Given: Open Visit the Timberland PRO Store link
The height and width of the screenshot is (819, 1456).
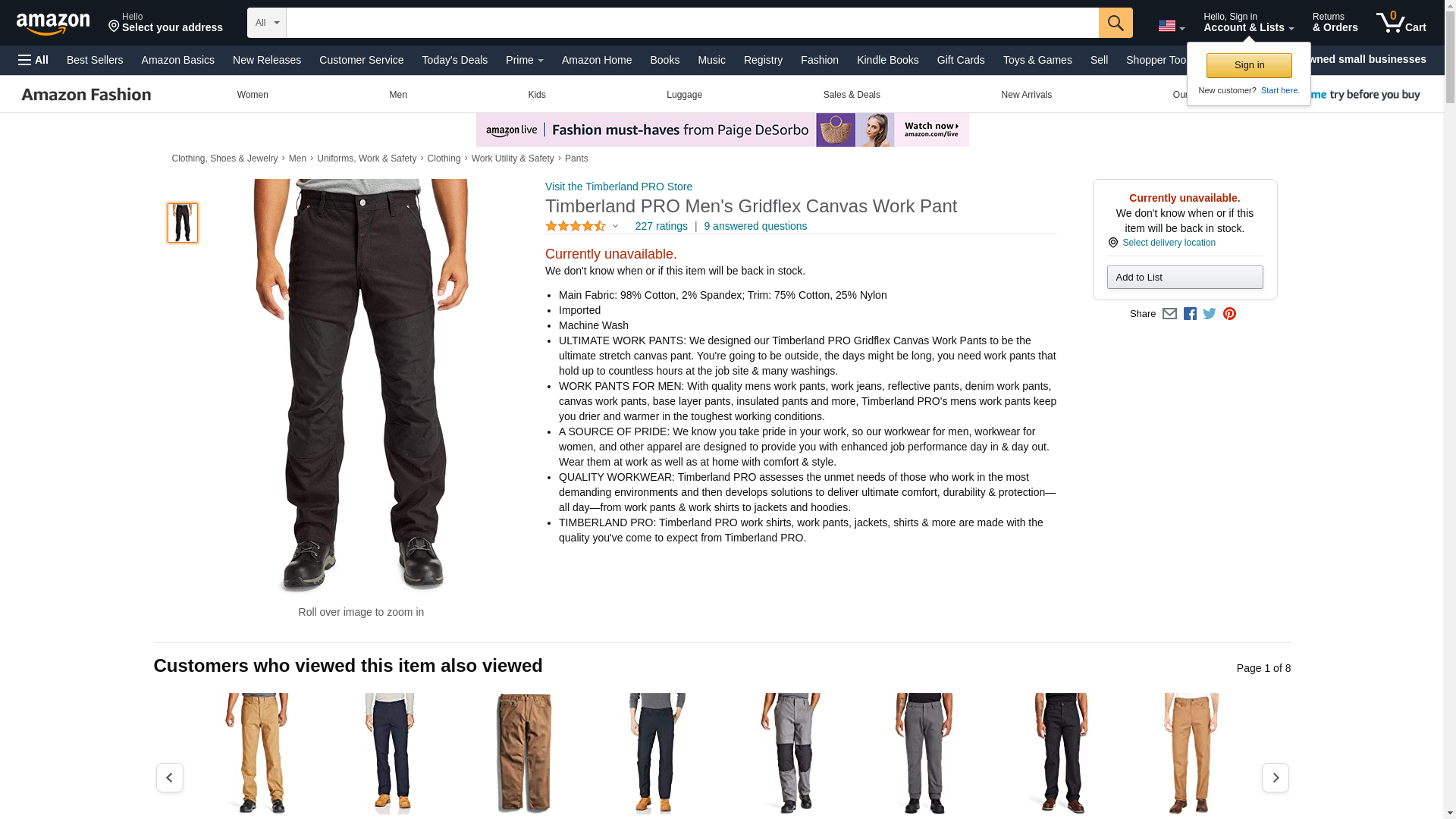Looking at the screenshot, I should click(x=618, y=187).
